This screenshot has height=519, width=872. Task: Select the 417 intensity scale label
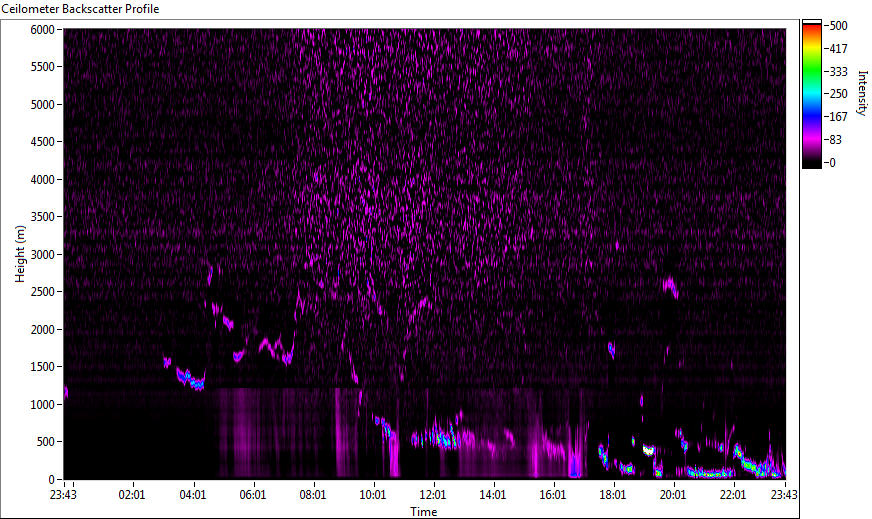[838, 48]
